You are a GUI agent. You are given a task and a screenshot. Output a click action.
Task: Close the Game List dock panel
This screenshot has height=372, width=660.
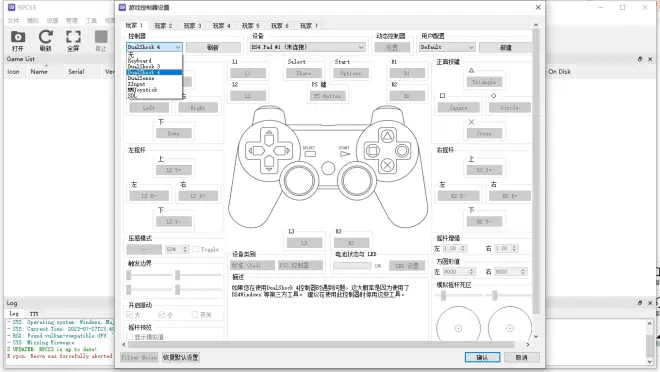coord(650,59)
